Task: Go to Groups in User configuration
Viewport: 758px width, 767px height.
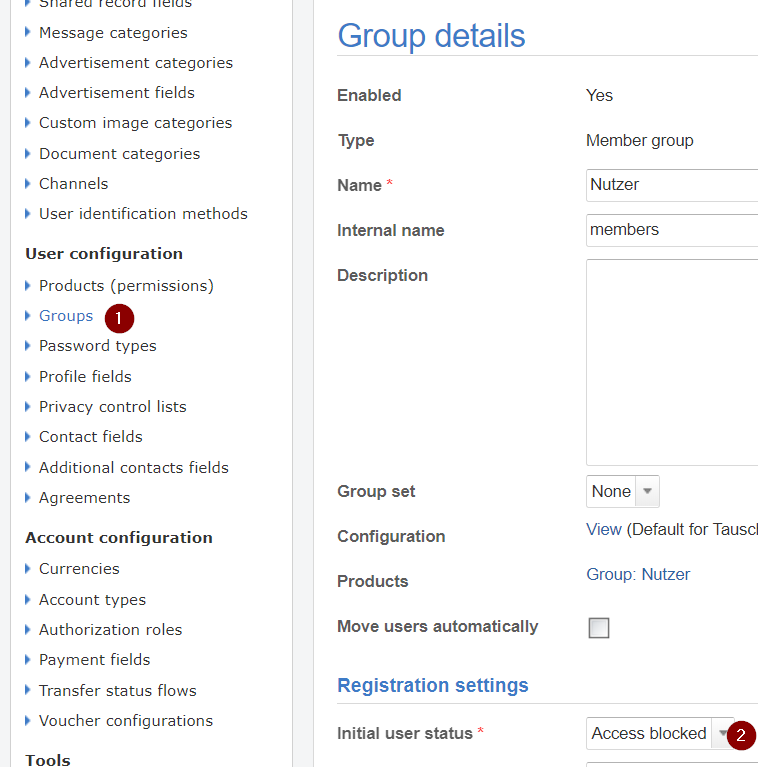Action: (66, 316)
